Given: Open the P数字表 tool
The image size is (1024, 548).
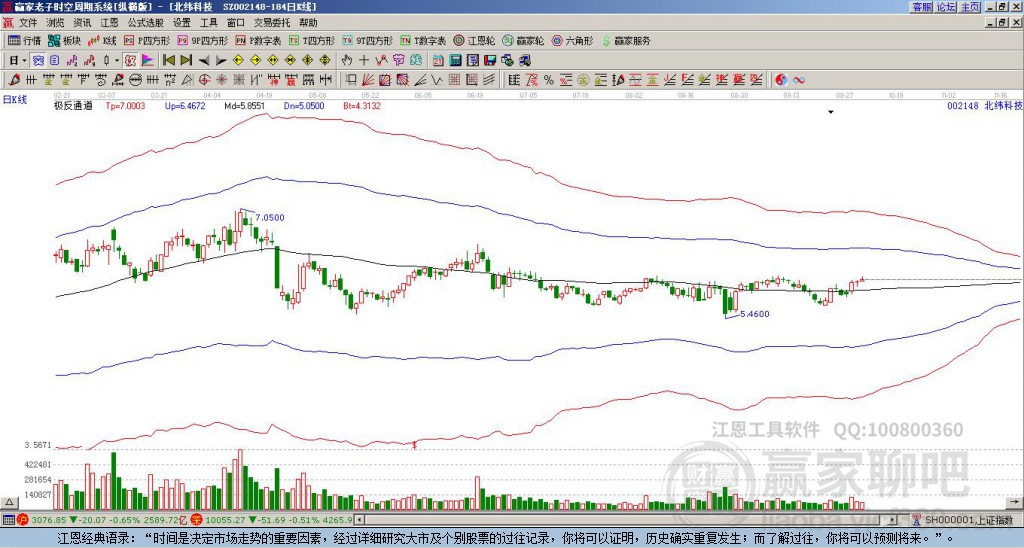Looking at the screenshot, I should pyautogui.click(x=258, y=40).
